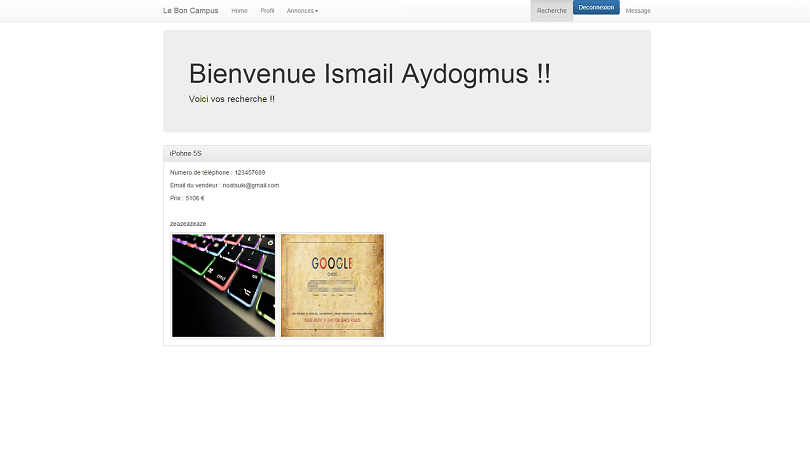
Task: Click the Bienvenue Ismail Aydogmus heading
Action: point(370,73)
